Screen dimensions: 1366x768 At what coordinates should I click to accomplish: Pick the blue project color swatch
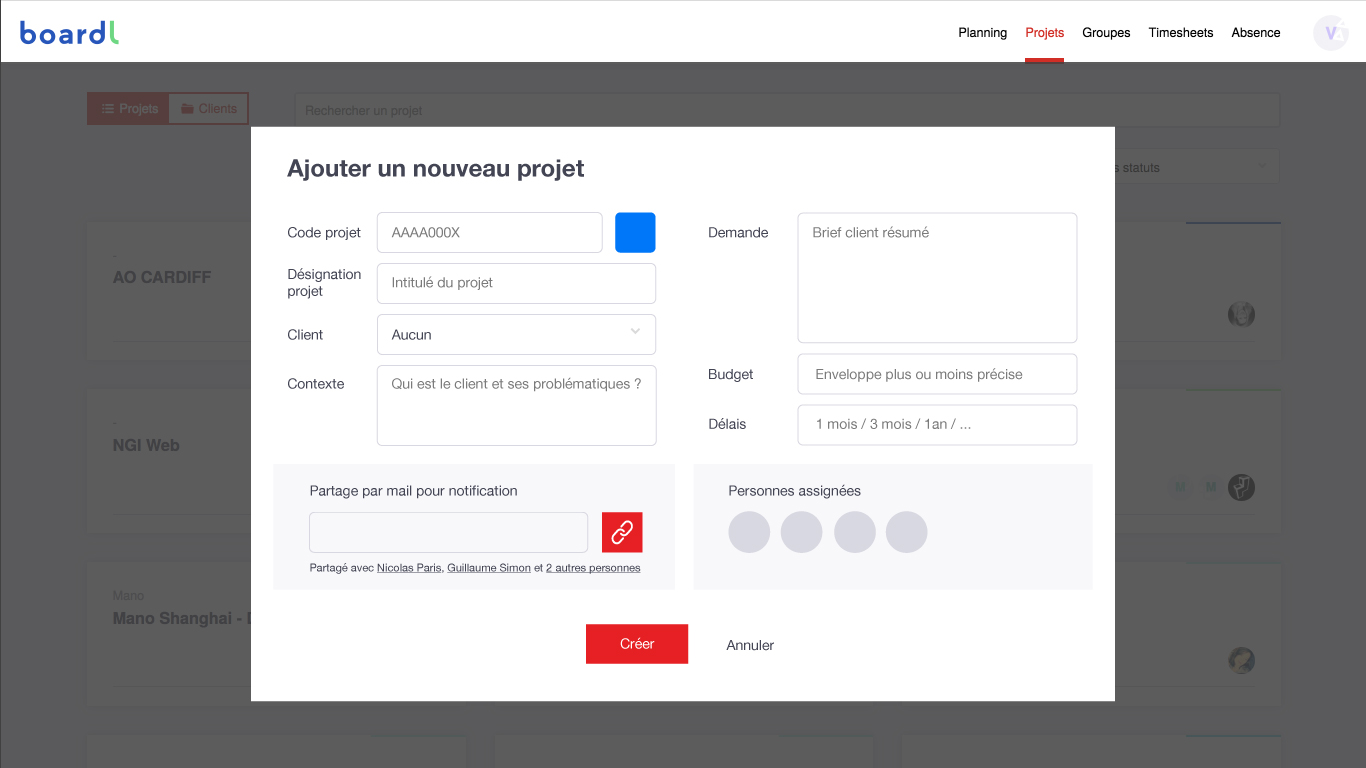(635, 232)
